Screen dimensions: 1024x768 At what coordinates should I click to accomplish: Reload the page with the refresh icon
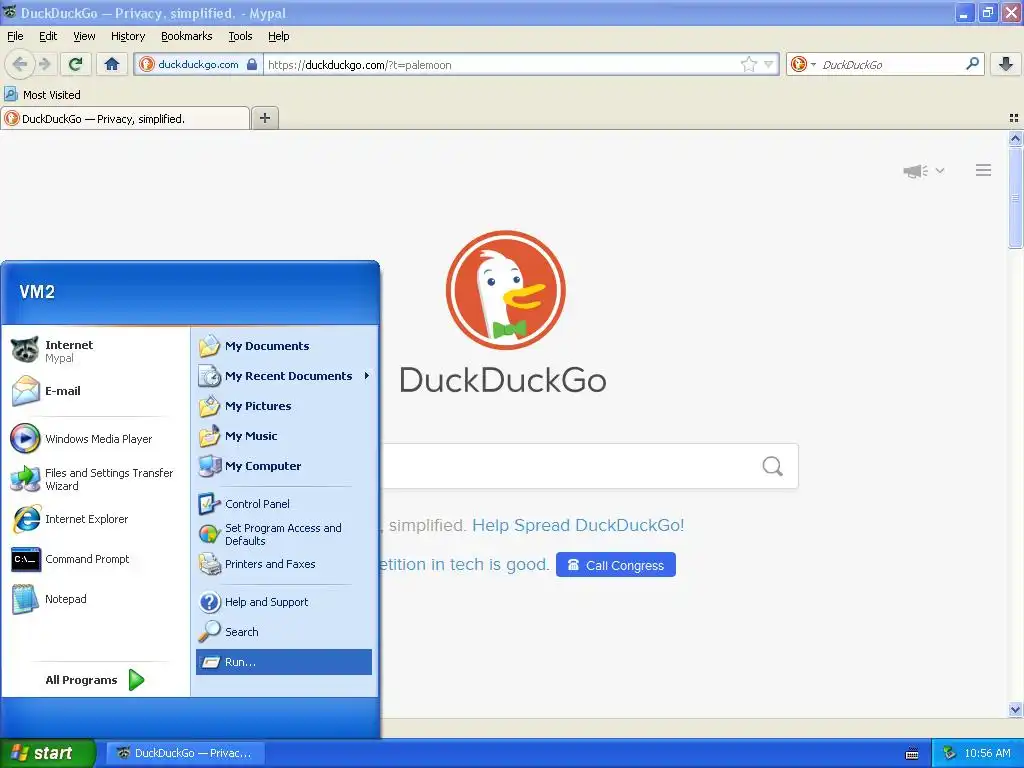76,64
